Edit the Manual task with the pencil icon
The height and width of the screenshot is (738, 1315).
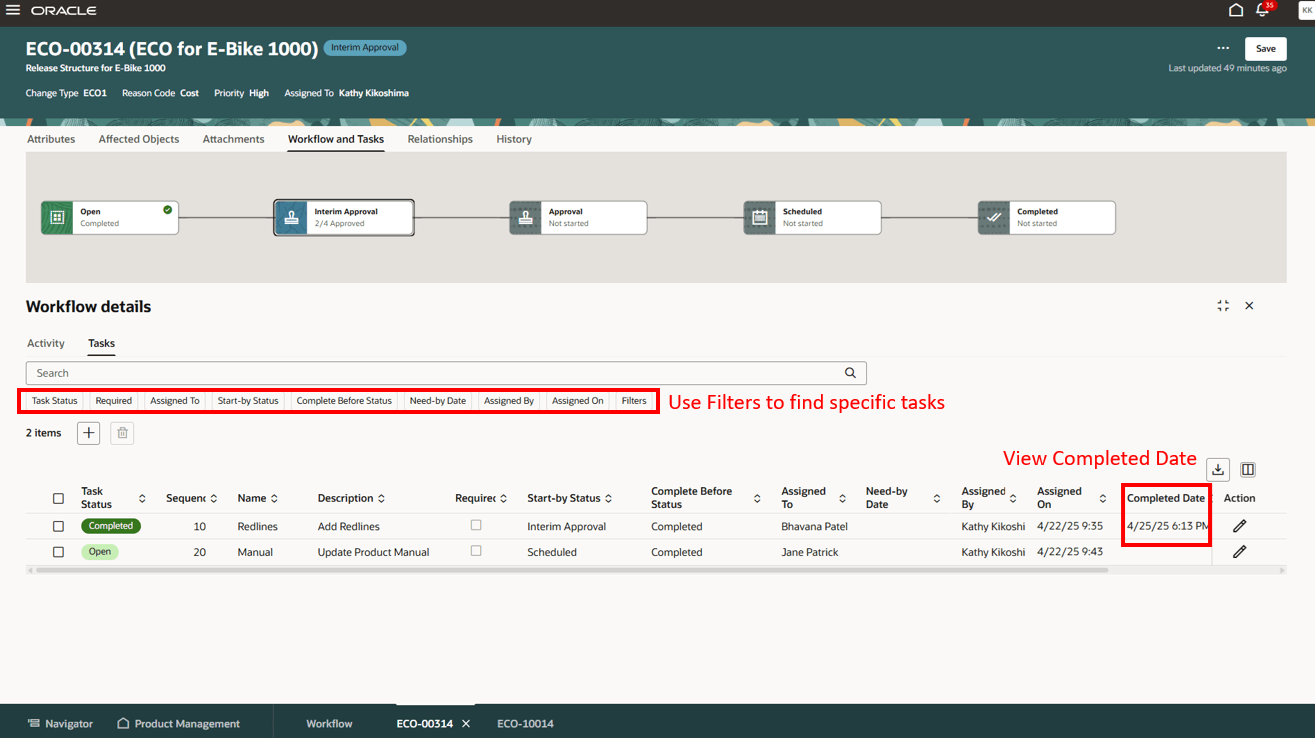coord(1239,552)
